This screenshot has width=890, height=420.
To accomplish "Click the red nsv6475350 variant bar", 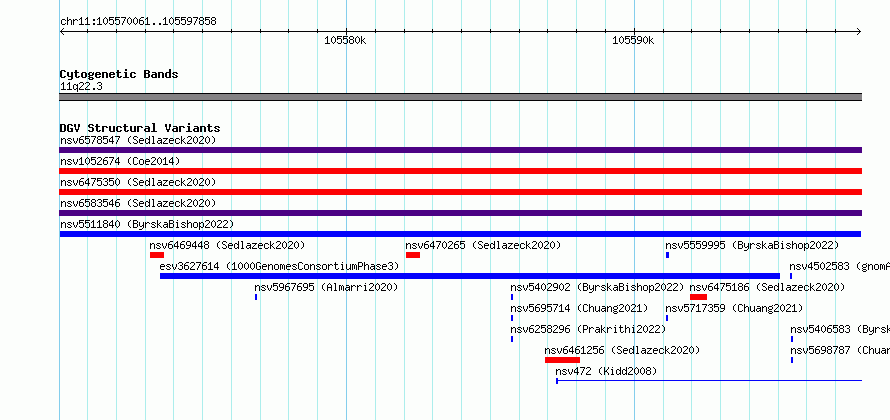I will tap(460, 192).
